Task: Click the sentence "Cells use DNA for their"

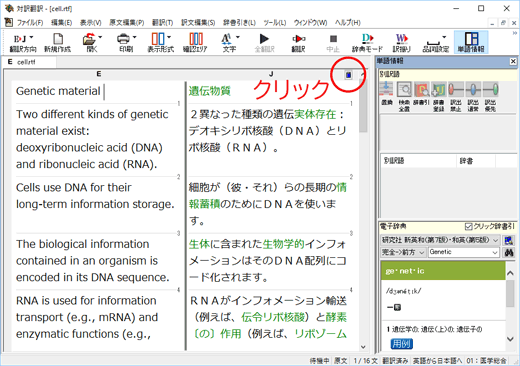Action: (x=74, y=188)
